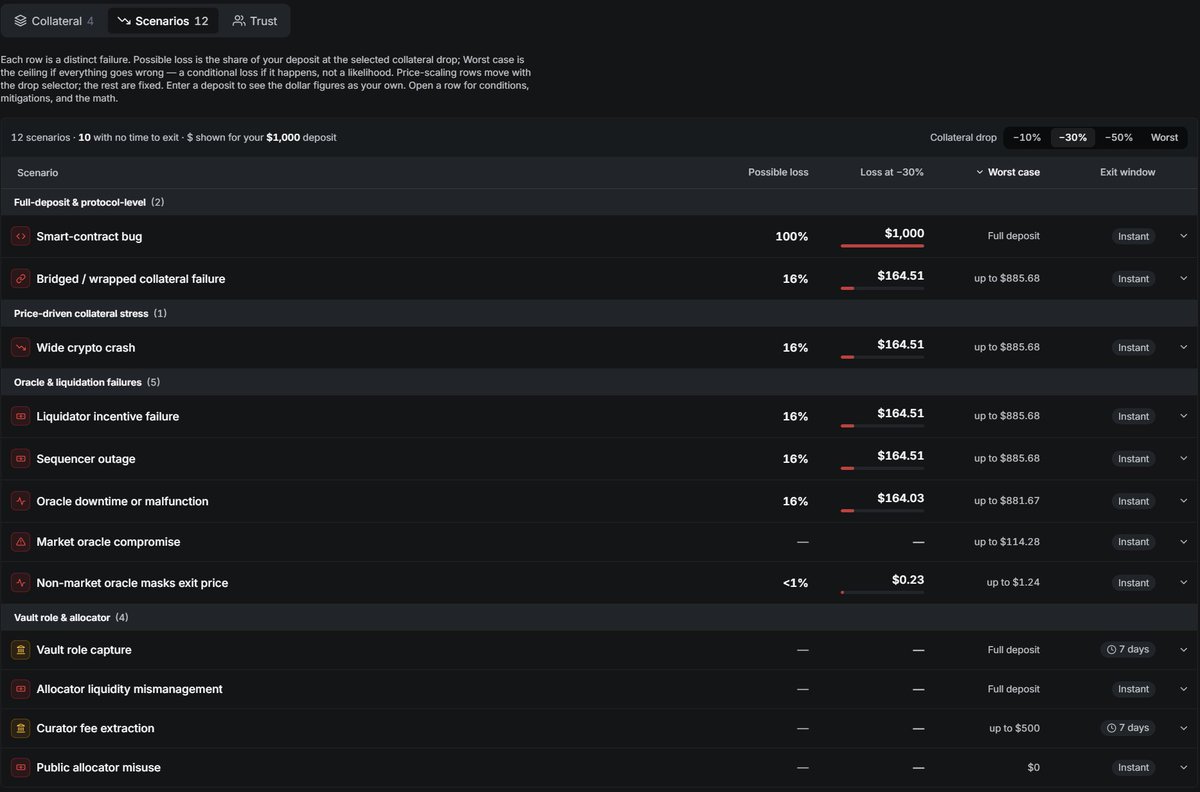
Task: Expand the Oracle downtime or malfunction chevron
Action: 1183,500
